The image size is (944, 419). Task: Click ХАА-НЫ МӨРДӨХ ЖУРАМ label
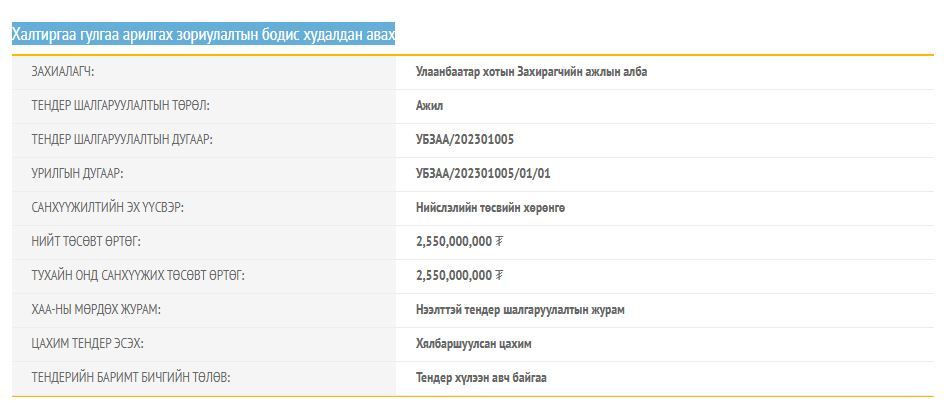click(96, 310)
